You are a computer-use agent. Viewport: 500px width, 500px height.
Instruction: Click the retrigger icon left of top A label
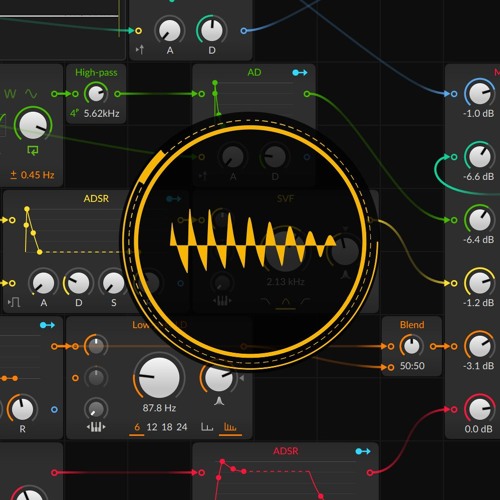(x=140, y=50)
